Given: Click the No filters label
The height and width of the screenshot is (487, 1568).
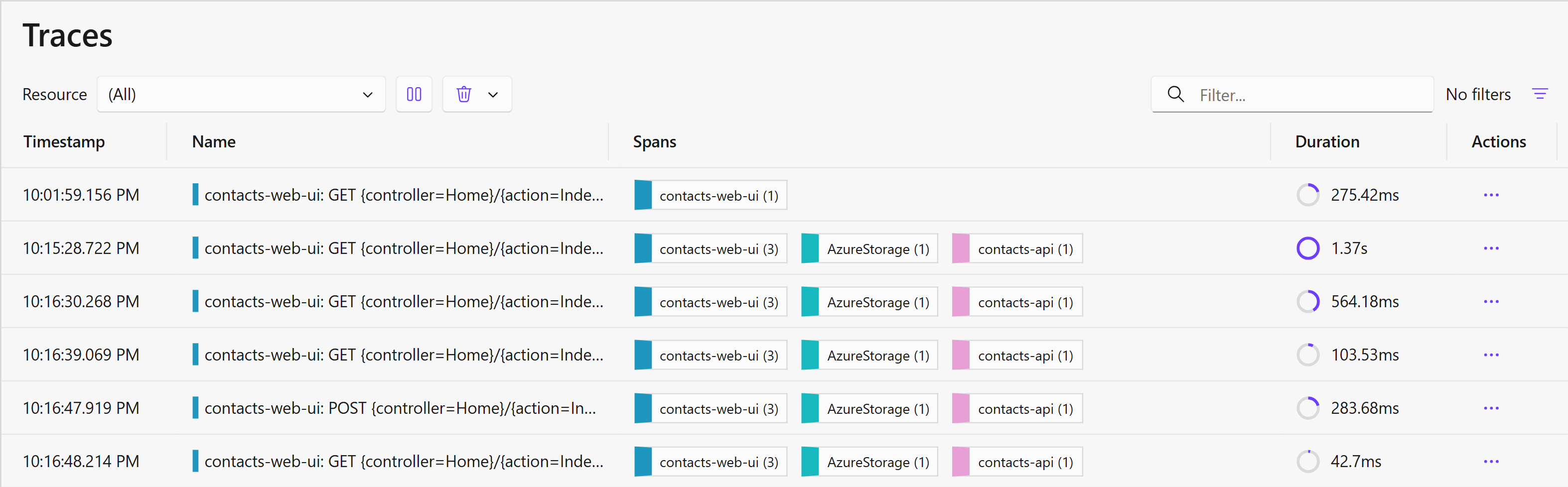Looking at the screenshot, I should coord(1478,94).
